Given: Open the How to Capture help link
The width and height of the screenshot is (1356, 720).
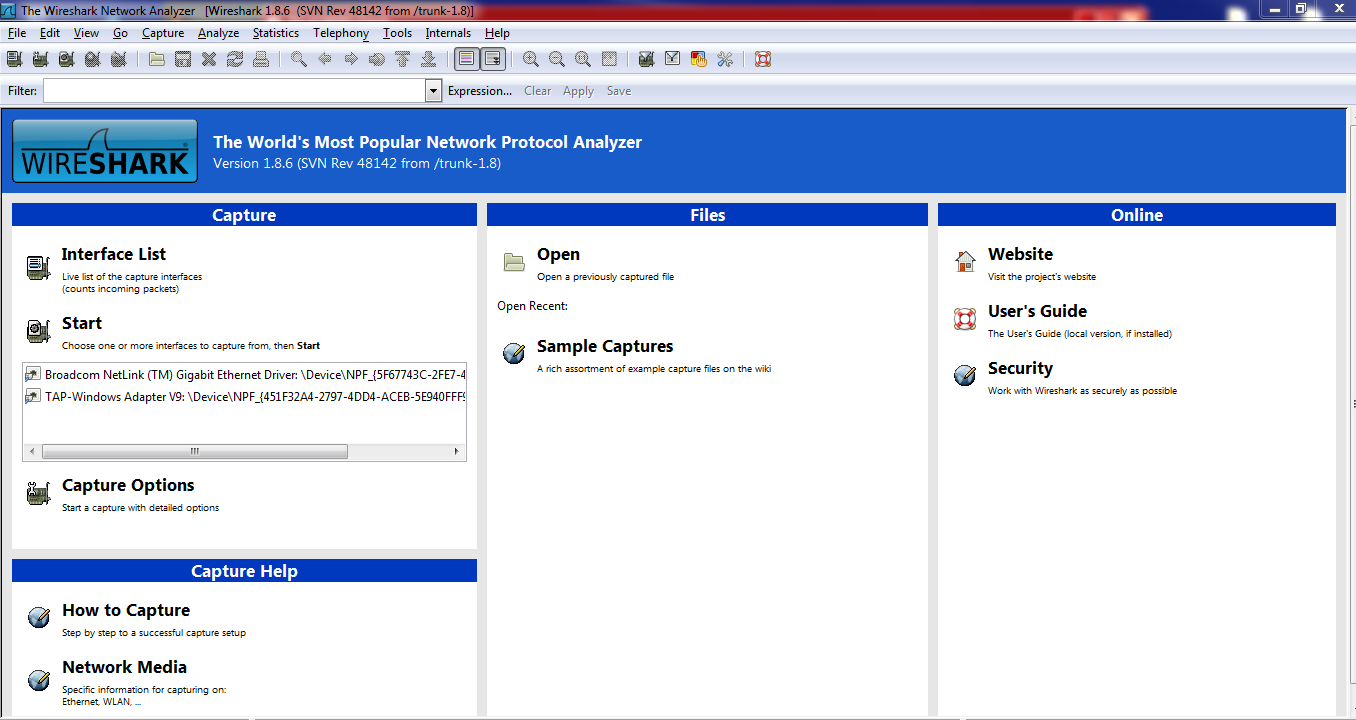Looking at the screenshot, I should coord(126,610).
